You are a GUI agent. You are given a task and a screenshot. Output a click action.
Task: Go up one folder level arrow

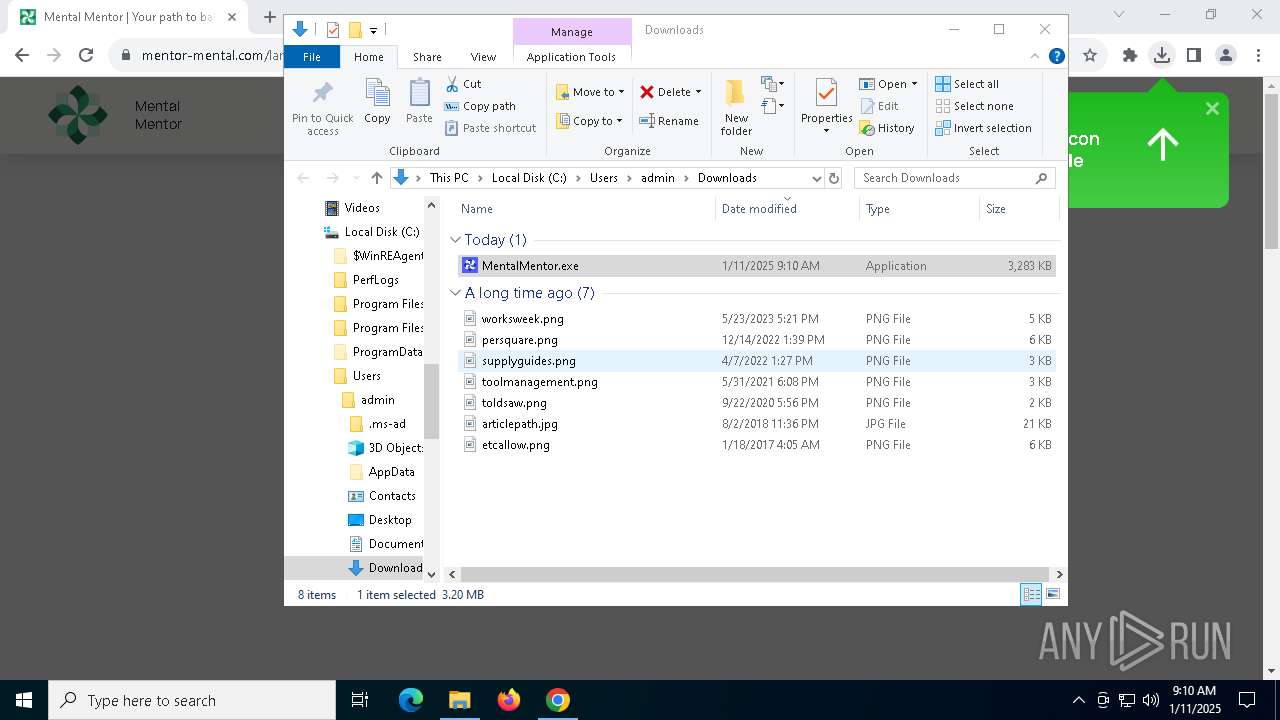click(376, 178)
